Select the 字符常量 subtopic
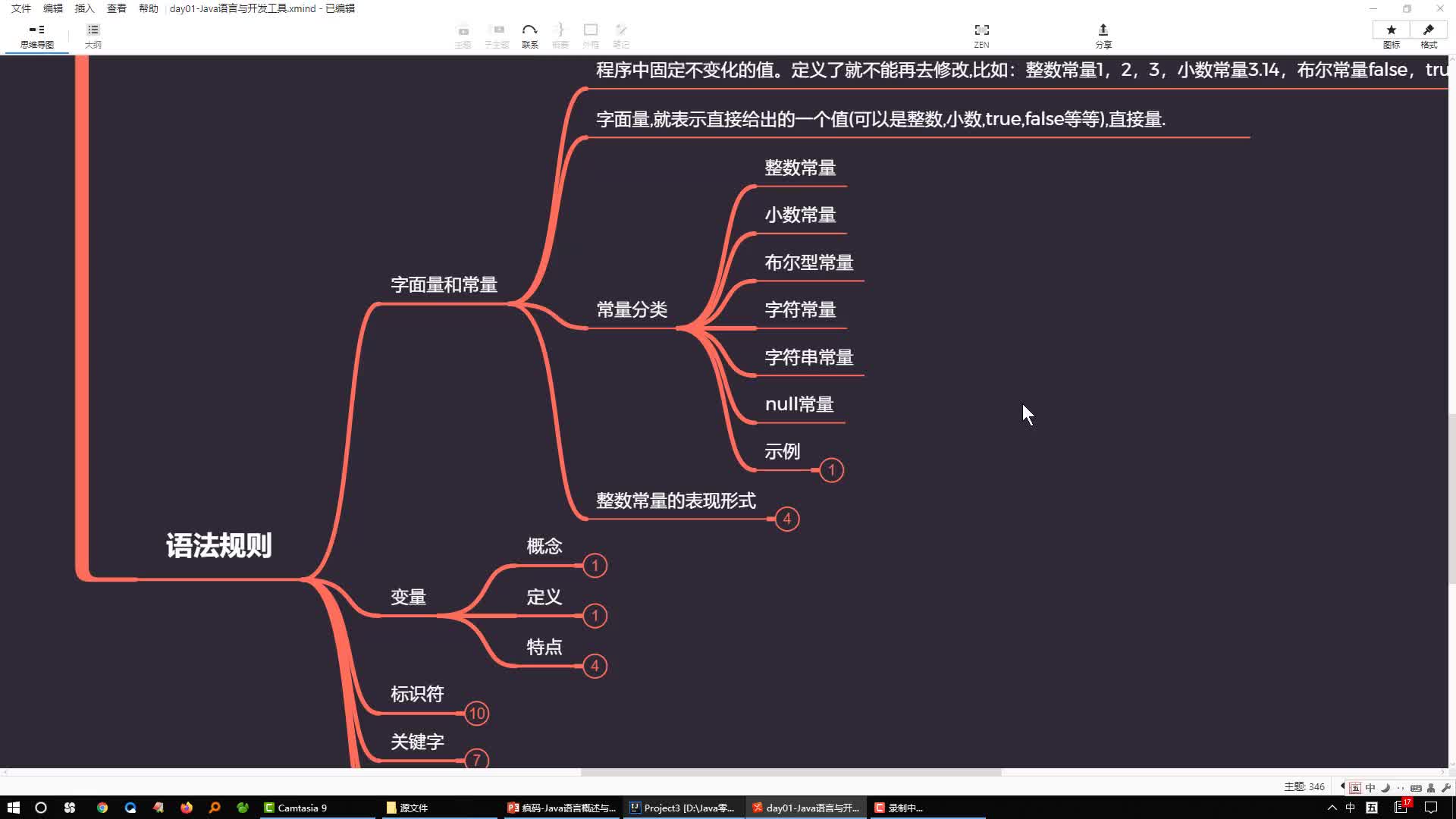This screenshot has width=1456, height=819. tap(801, 309)
